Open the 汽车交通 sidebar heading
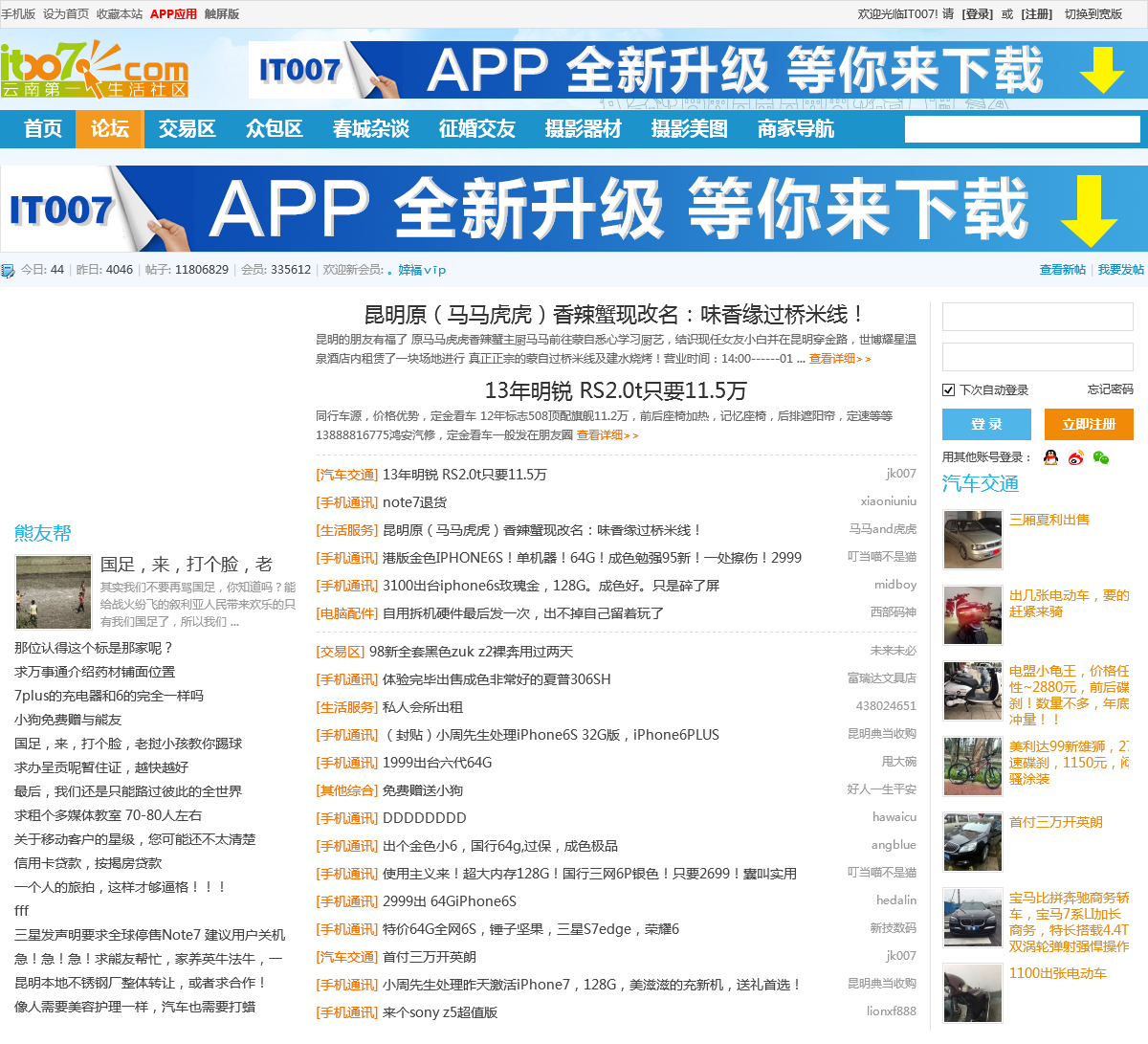This screenshot has width=1148, height=1044. [x=981, y=483]
